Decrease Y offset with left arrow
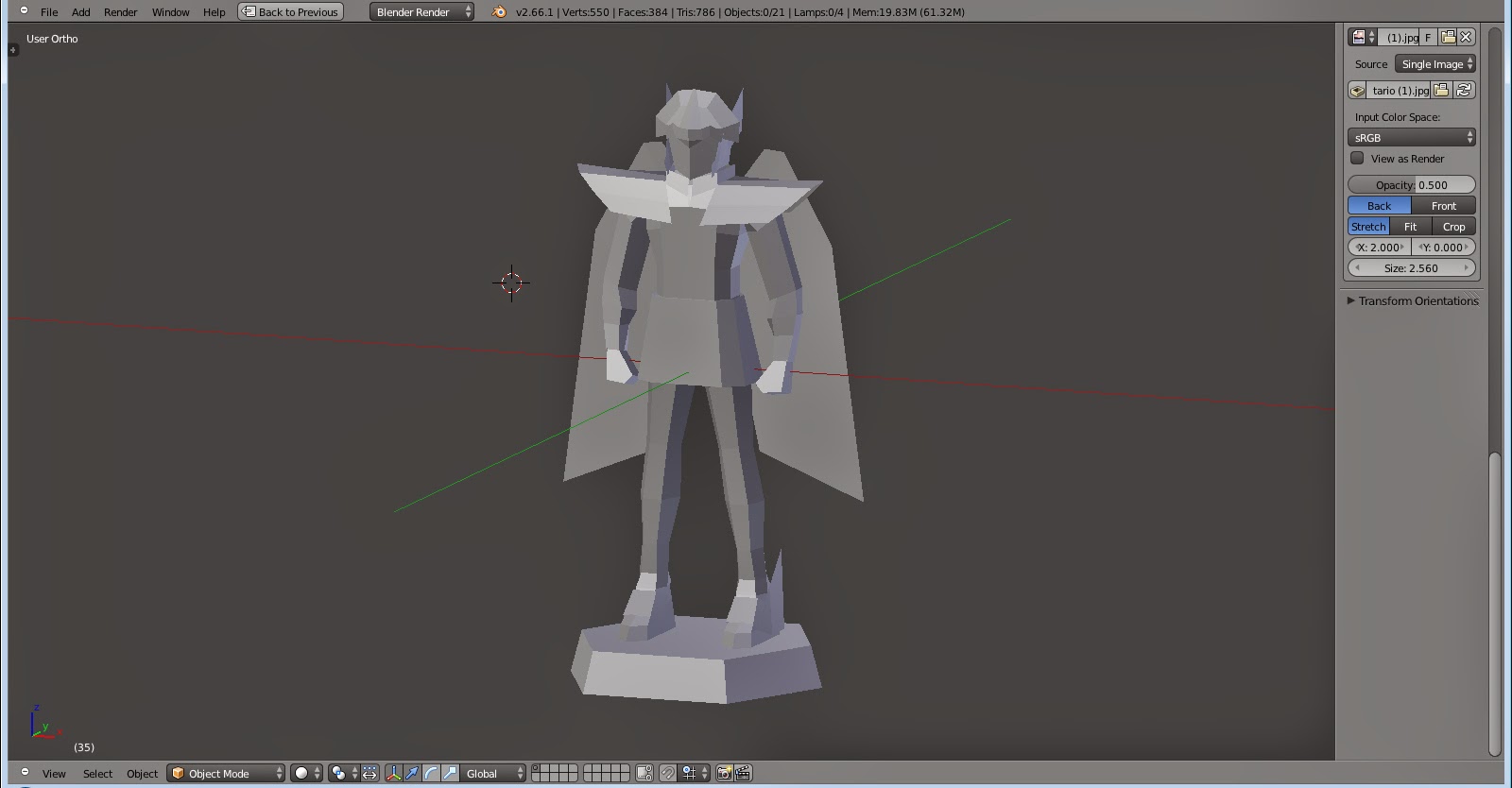This screenshot has height=788, width=1512. pyautogui.click(x=1419, y=248)
